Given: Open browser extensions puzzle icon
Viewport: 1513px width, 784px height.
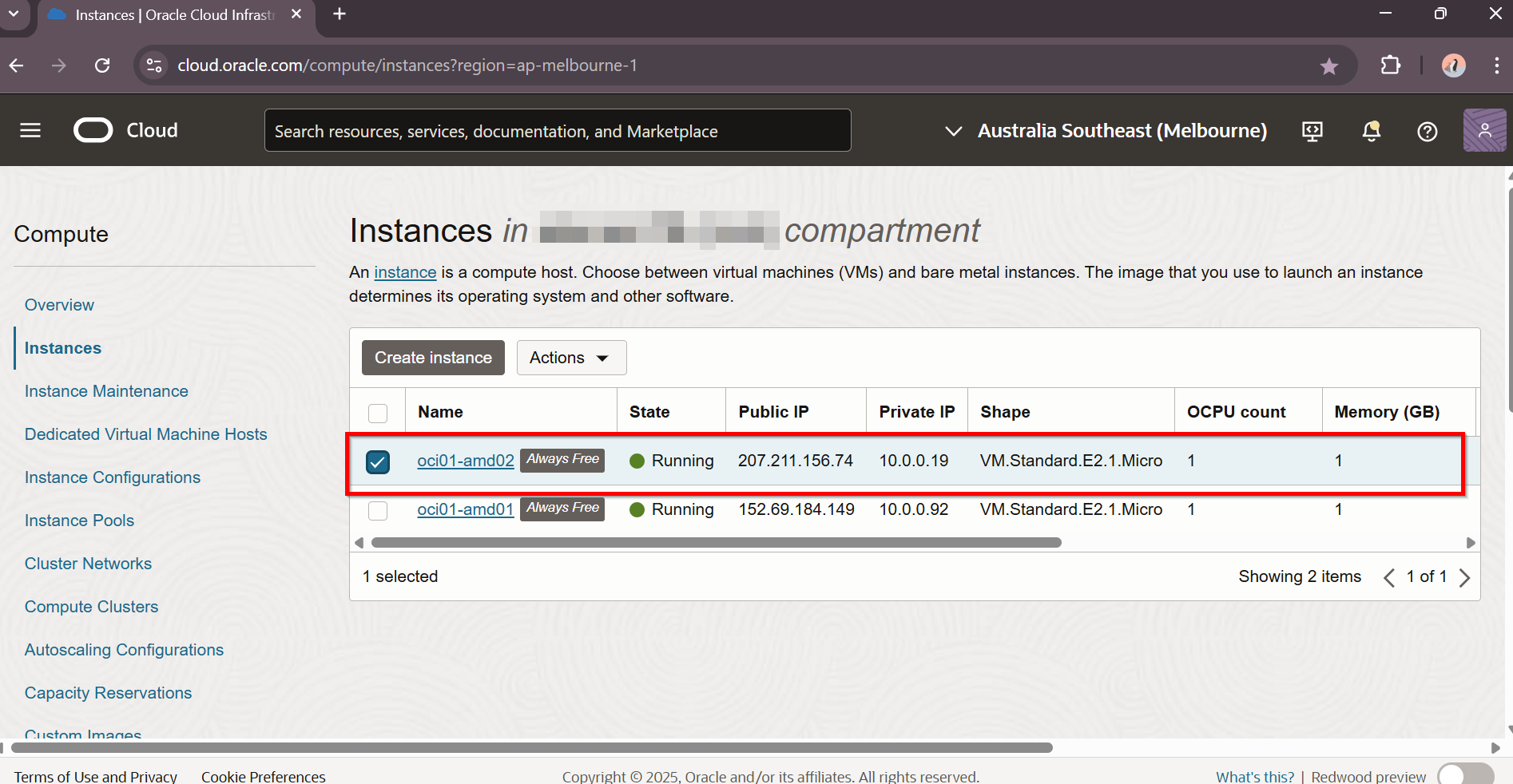Looking at the screenshot, I should [1391, 65].
